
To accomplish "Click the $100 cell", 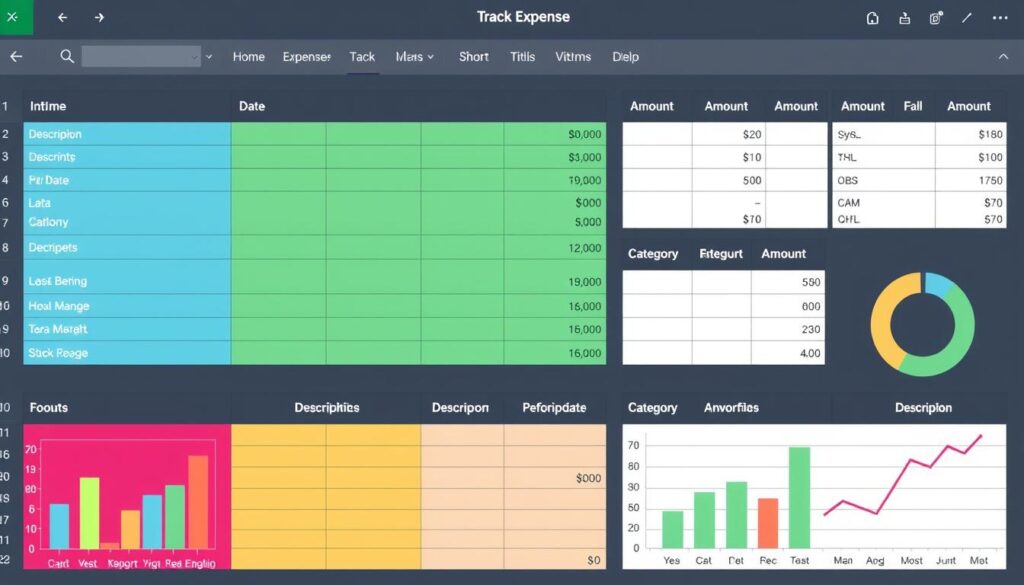I will click(x=970, y=157).
